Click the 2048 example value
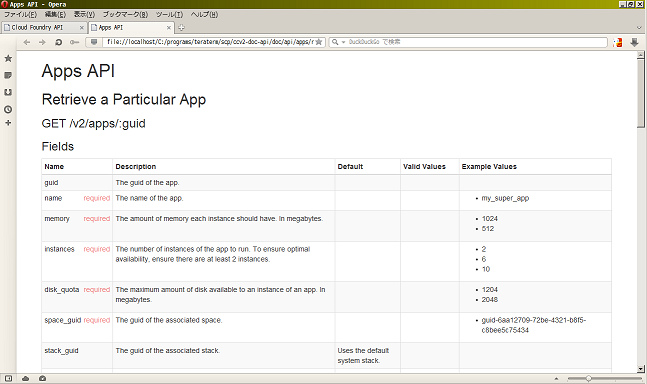This screenshot has height=384, width=647. (x=490, y=299)
